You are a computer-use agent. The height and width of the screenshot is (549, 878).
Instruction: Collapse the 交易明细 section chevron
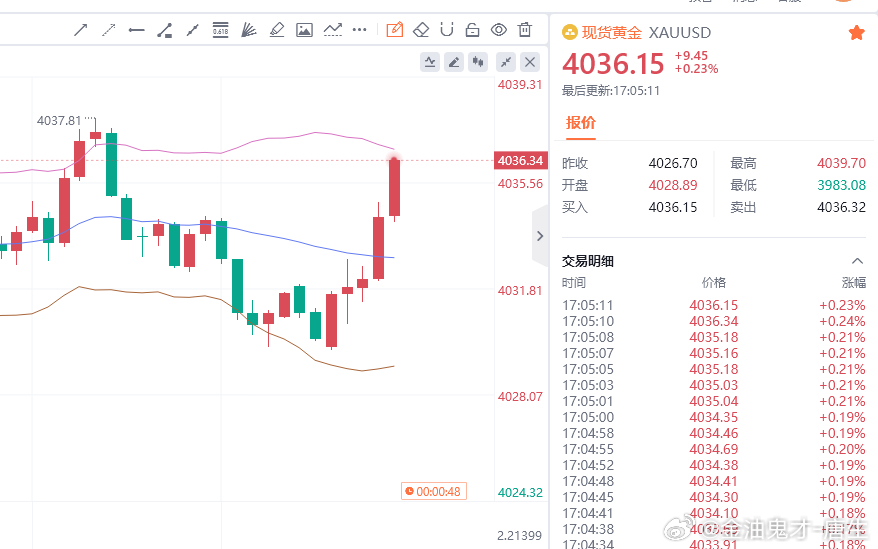857,261
